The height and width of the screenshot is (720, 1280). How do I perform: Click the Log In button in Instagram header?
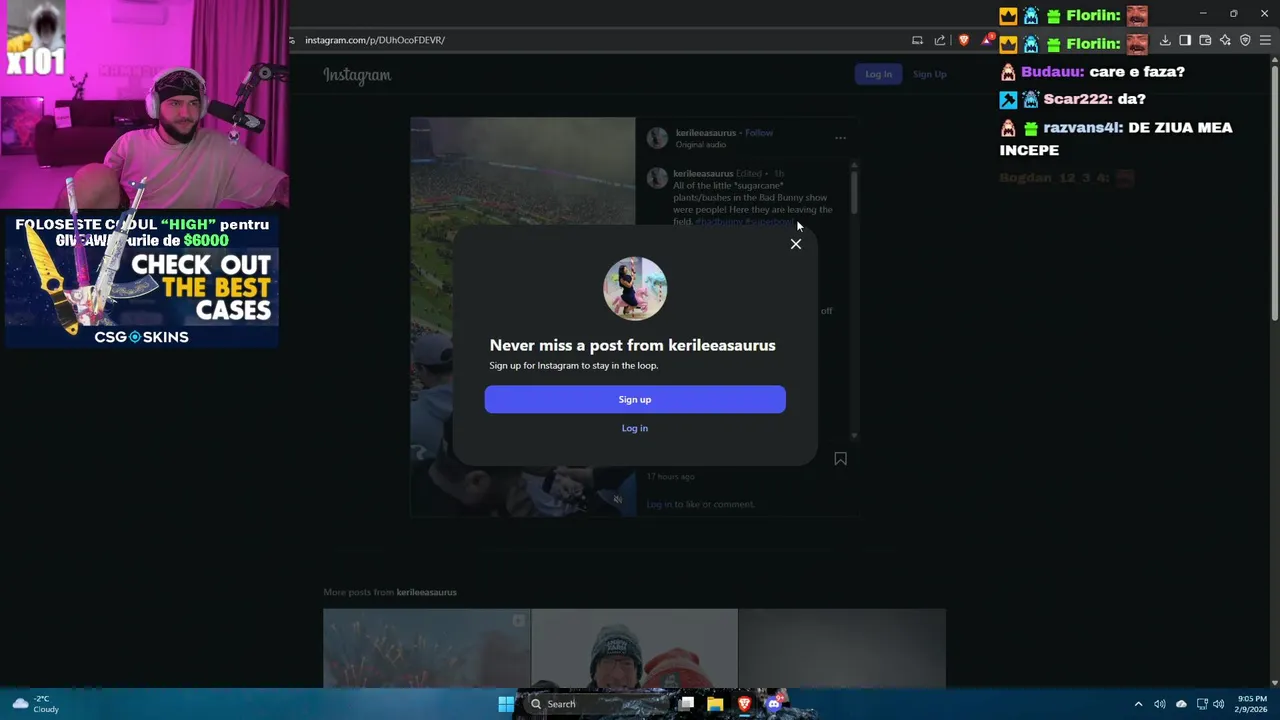tap(878, 74)
